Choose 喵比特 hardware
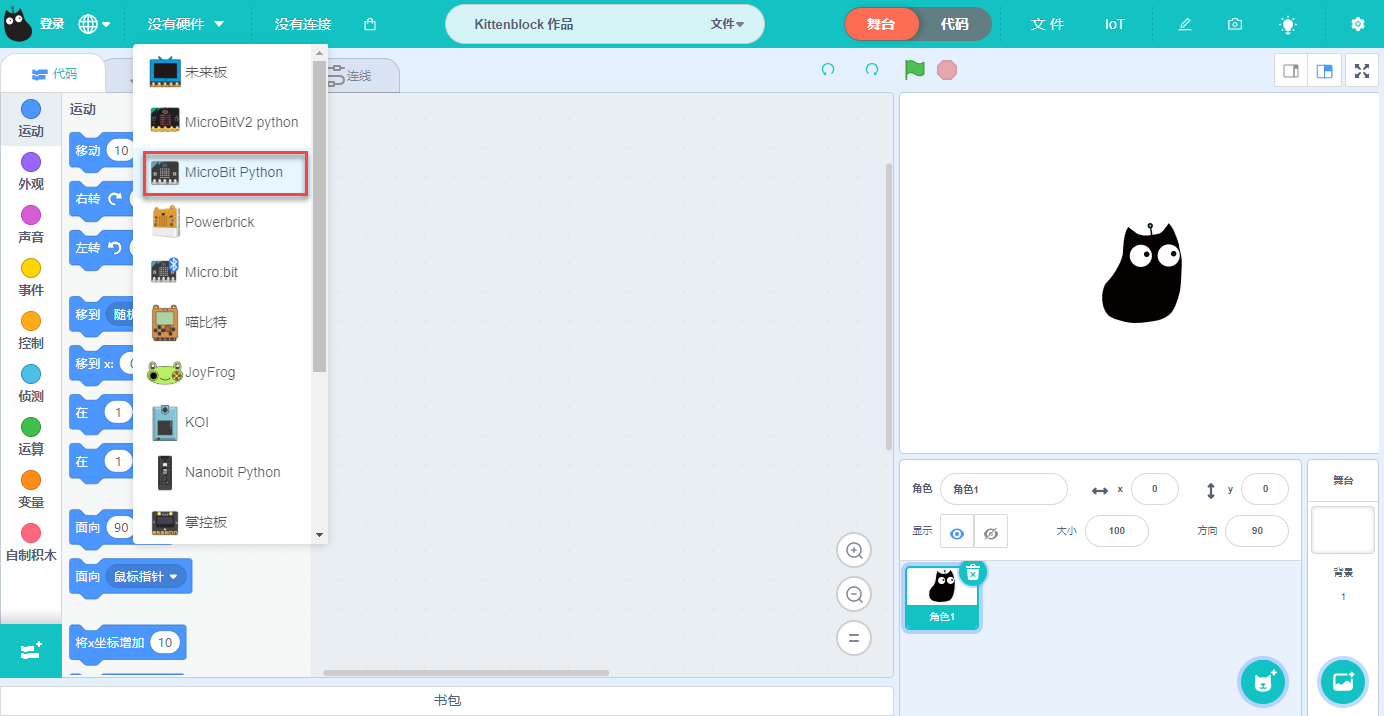 [x=223, y=322]
